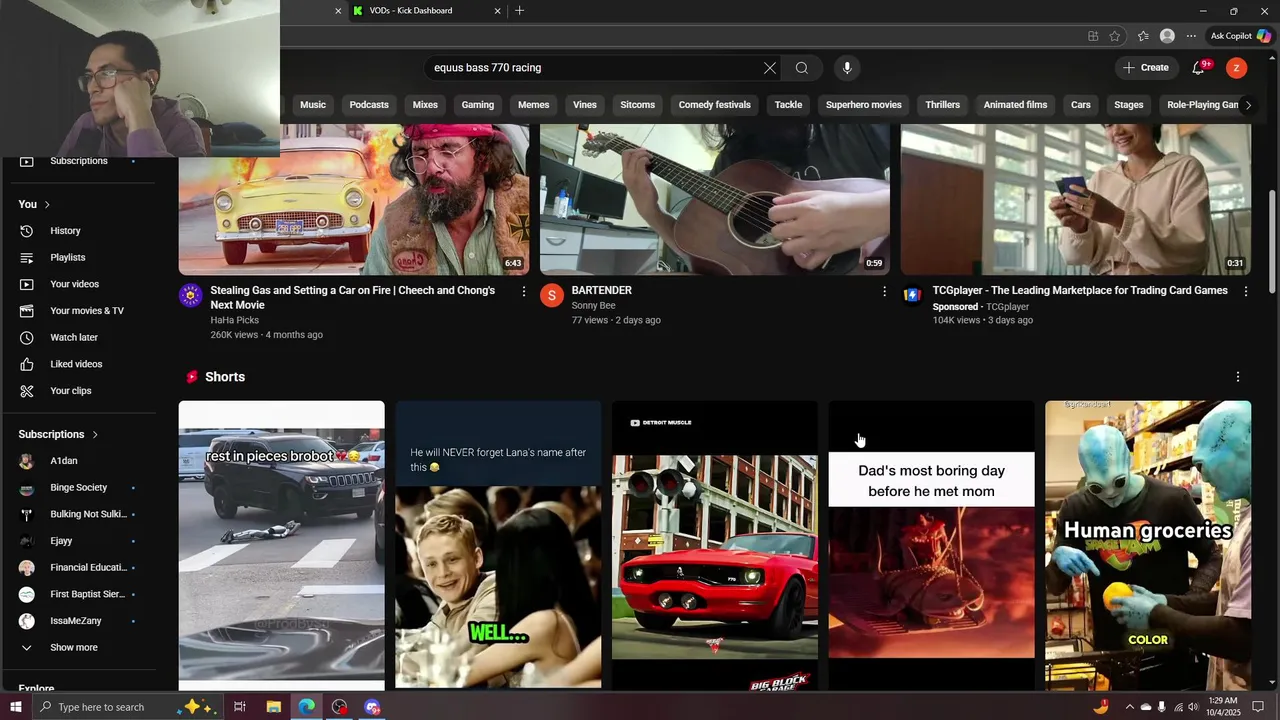Add page to favorites star icon
This screenshot has width=1280, height=720.
pos(1115,36)
